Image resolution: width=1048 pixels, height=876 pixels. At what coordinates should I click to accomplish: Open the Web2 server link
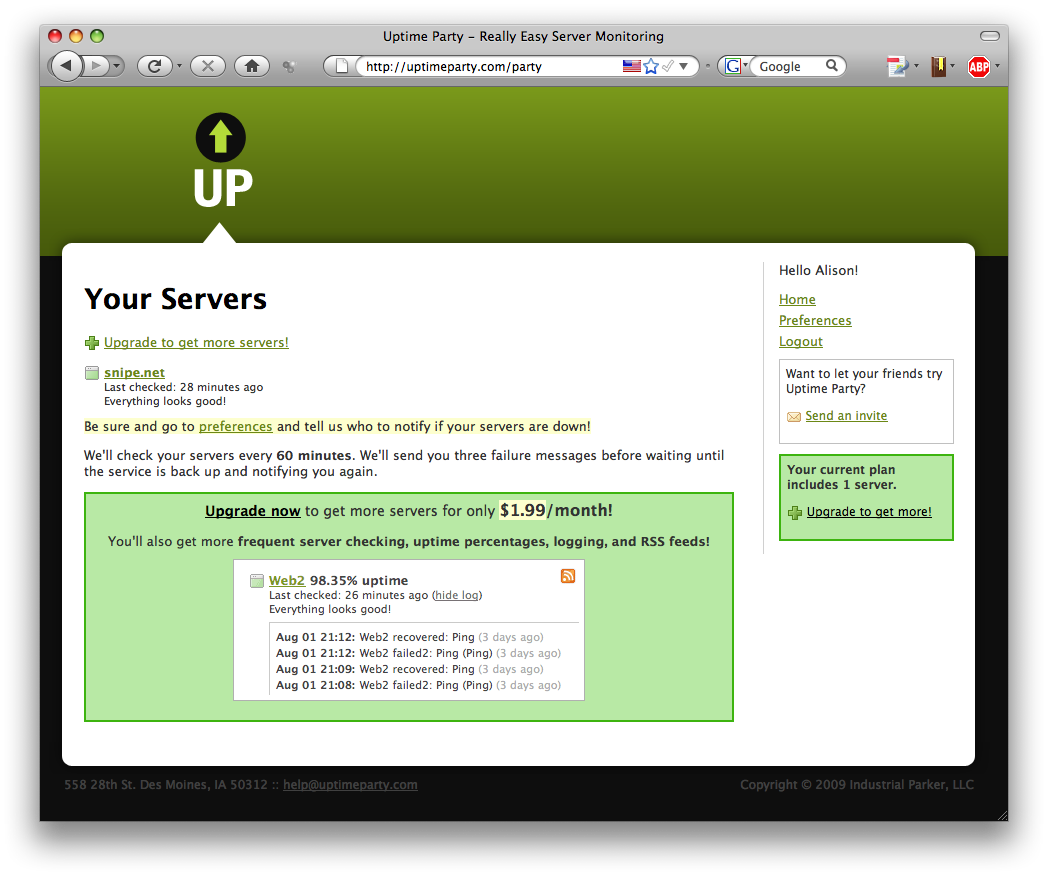tap(287, 580)
